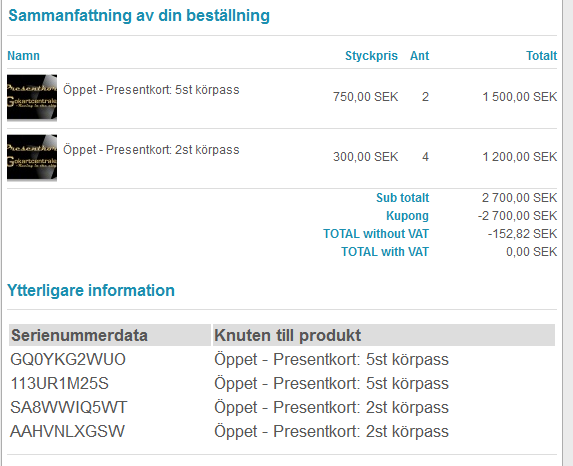Select serial number GQ0YKG2WUO
The height and width of the screenshot is (466, 573).
coord(68,359)
